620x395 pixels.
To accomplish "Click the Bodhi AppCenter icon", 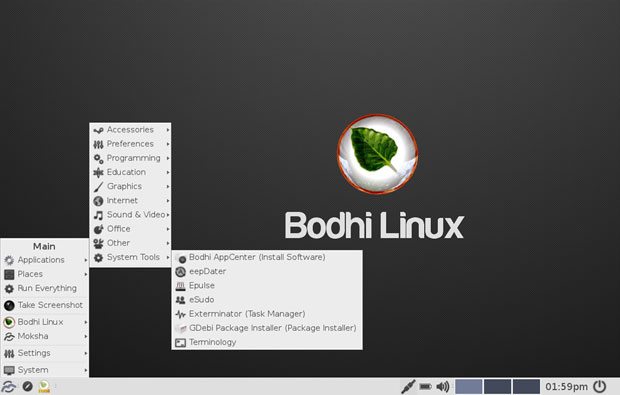I will coord(181,258).
